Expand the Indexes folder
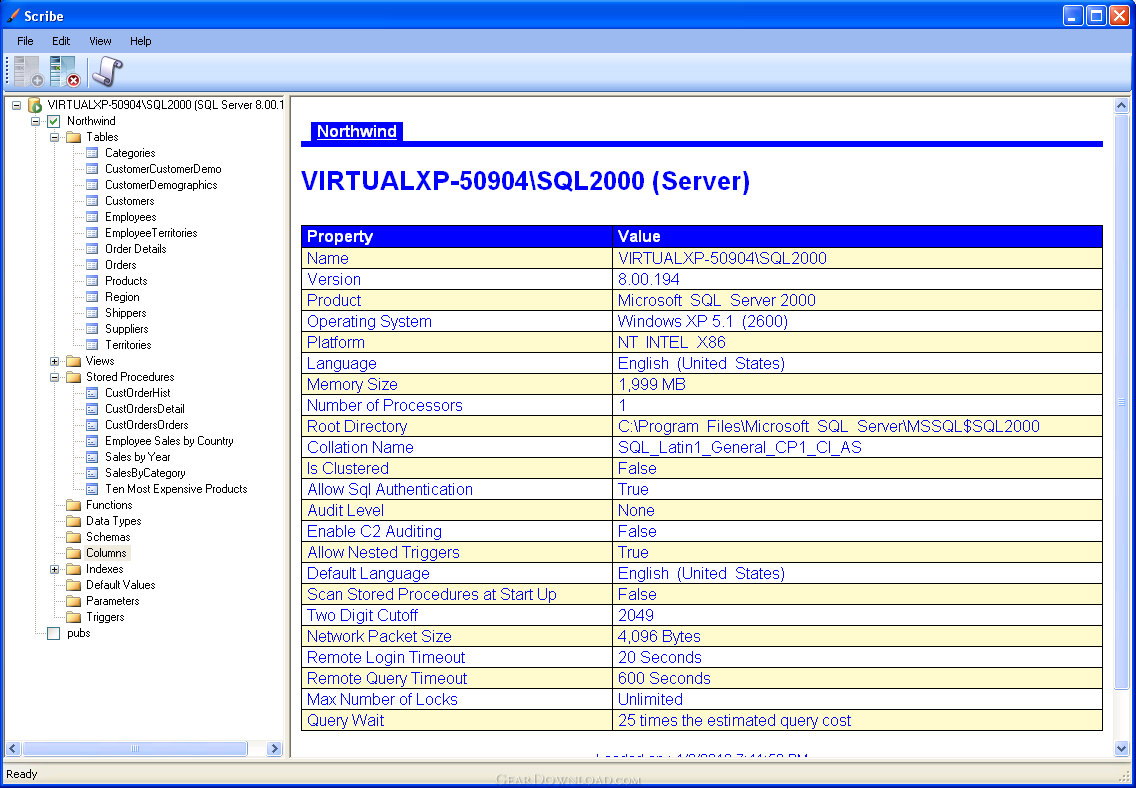Image resolution: width=1136 pixels, height=788 pixels. pyautogui.click(x=54, y=569)
